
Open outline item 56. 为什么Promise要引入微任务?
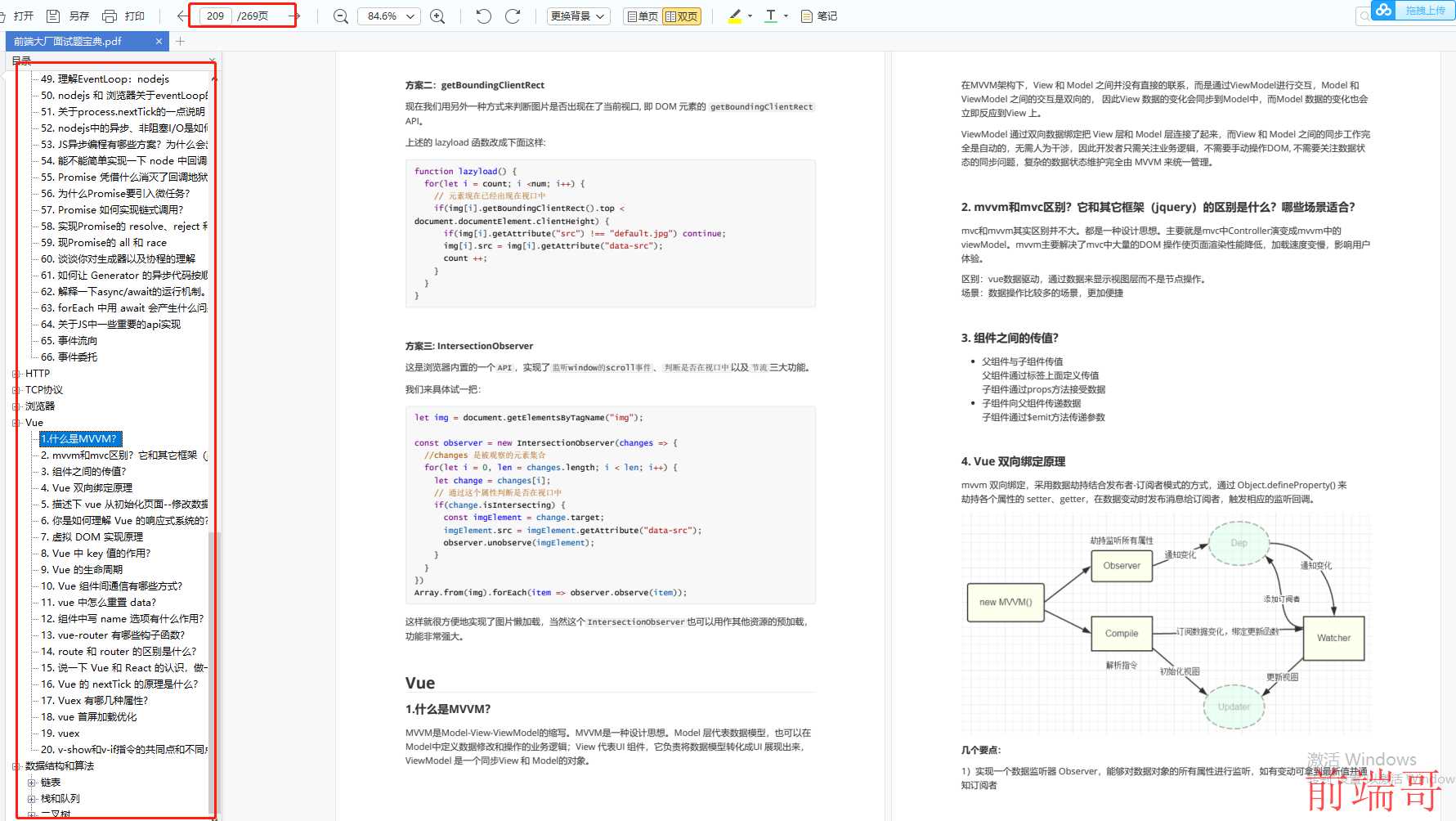pyautogui.click(x=115, y=194)
